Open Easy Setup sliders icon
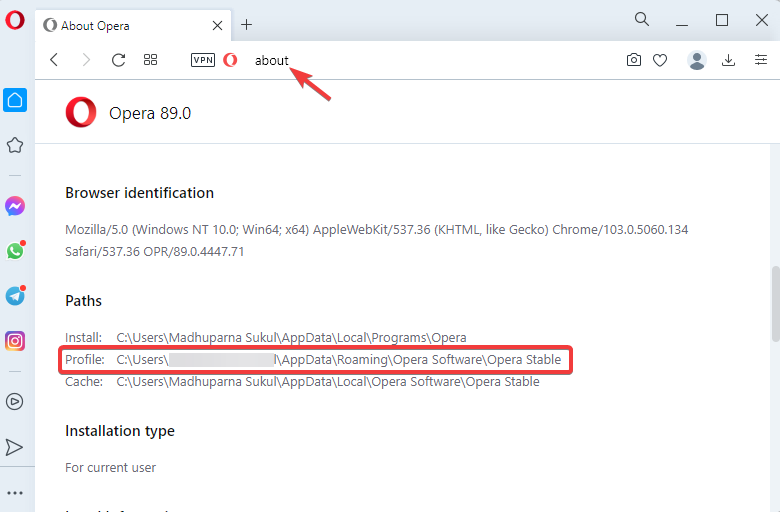780x512 pixels. tap(761, 60)
